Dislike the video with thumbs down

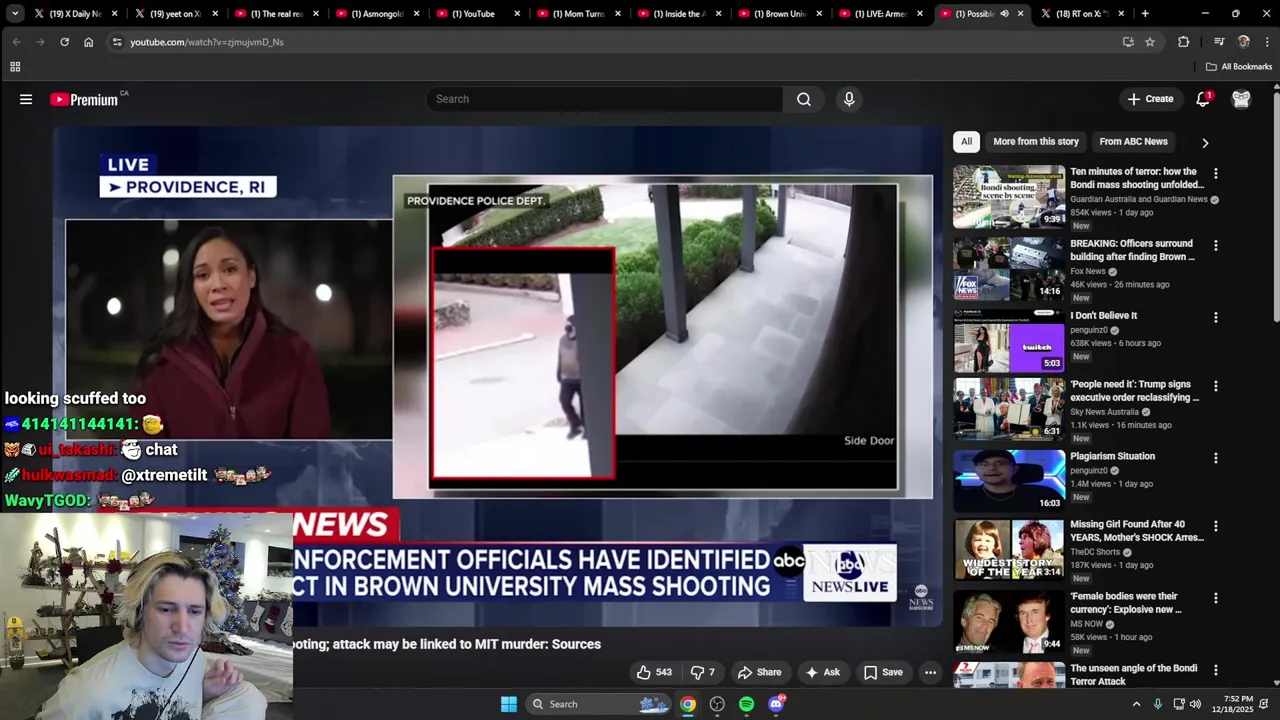click(704, 672)
